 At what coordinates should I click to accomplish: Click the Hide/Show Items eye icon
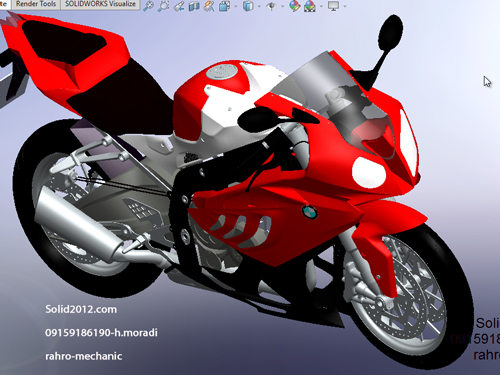(x=271, y=6)
